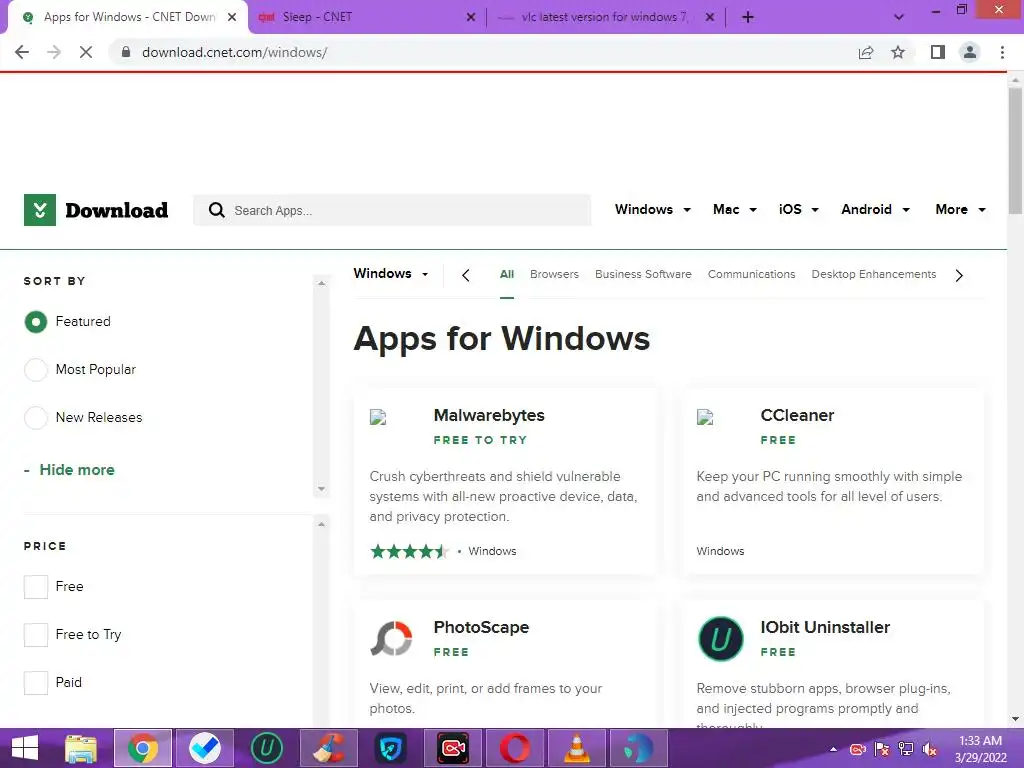Click the browser forward arrow
The height and width of the screenshot is (768, 1024).
[x=54, y=52]
